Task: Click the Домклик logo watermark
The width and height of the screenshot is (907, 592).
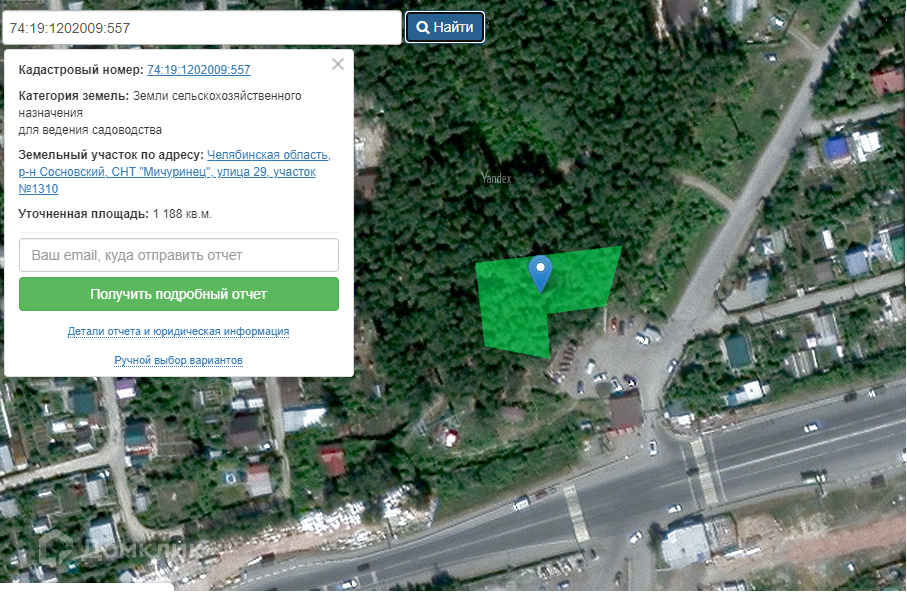Action: [x=119, y=547]
